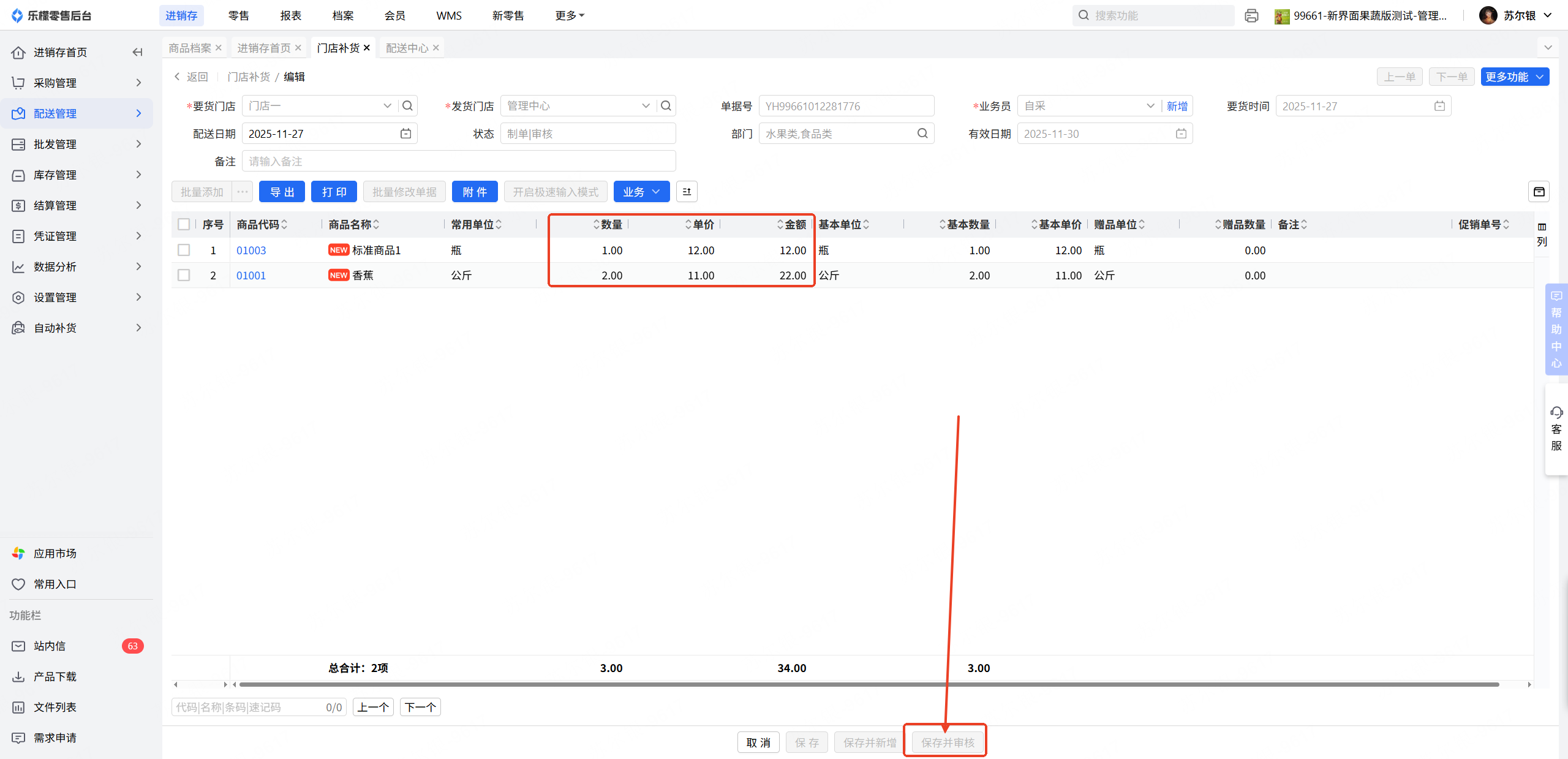Open 客服 headset icon on right edge
Viewport: 1568px width, 759px height.
[x=1556, y=412]
